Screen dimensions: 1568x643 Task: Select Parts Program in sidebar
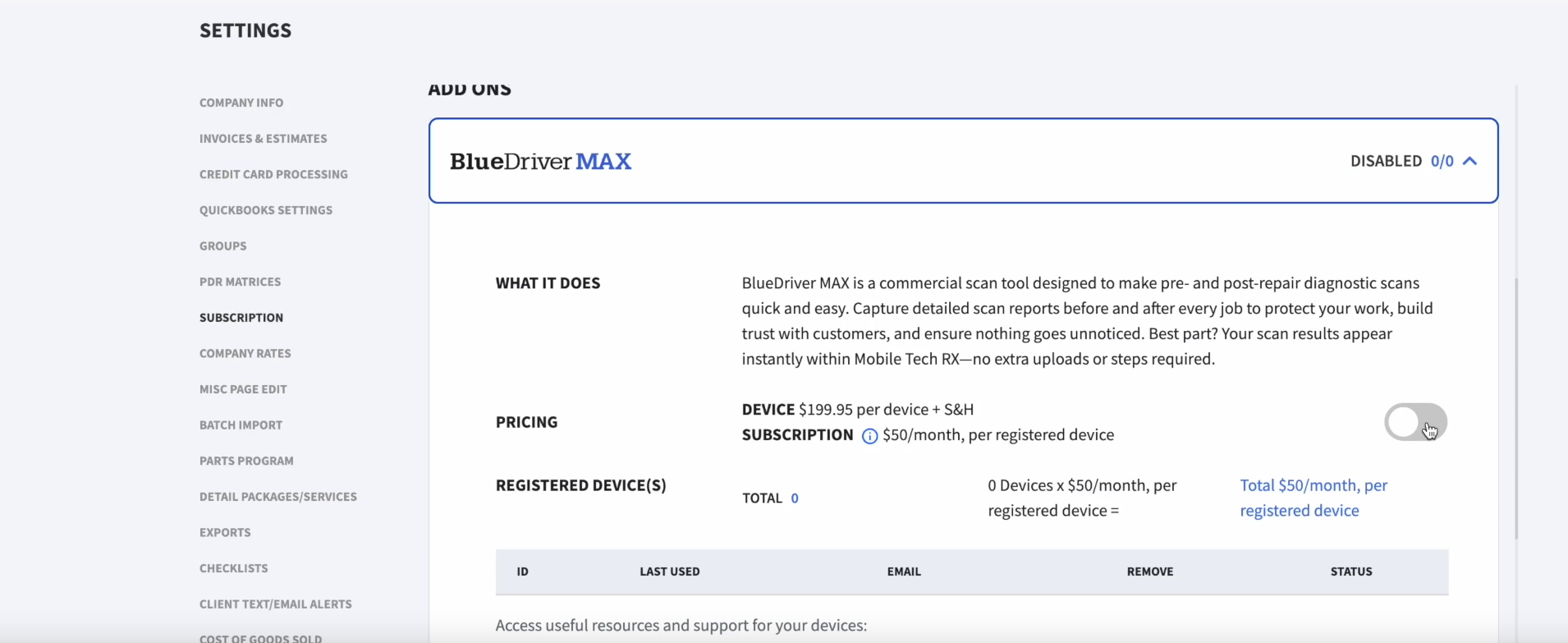click(x=246, y=461)
